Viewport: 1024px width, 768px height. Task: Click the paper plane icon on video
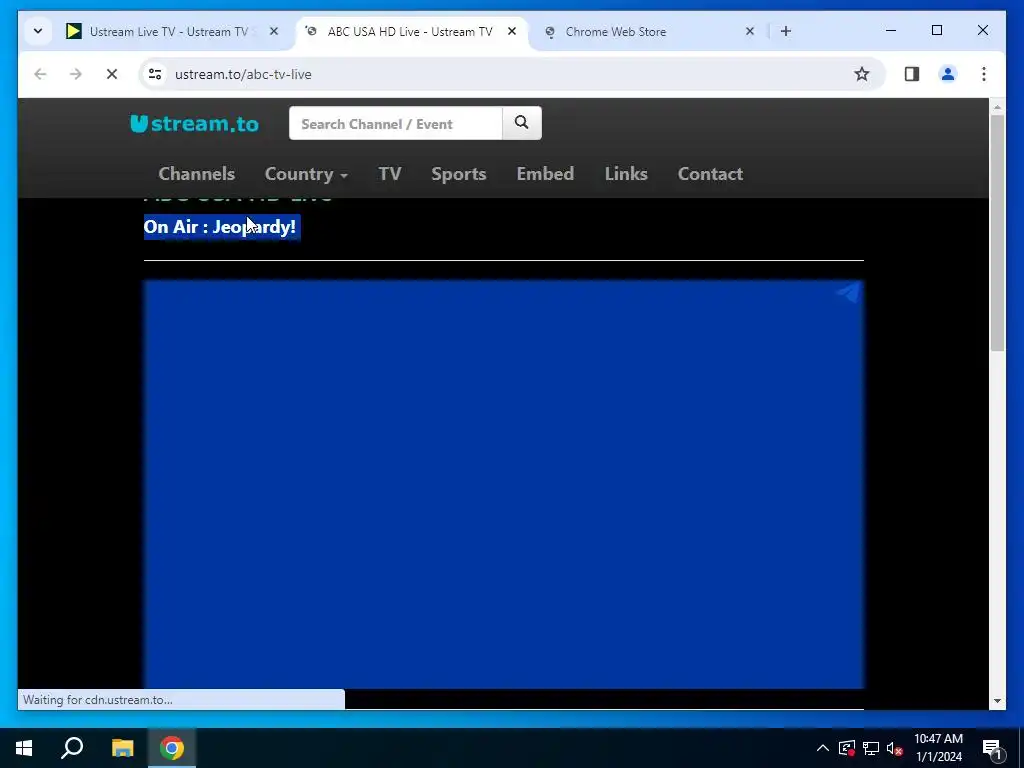pyautogui.click(x=848, y=292)
